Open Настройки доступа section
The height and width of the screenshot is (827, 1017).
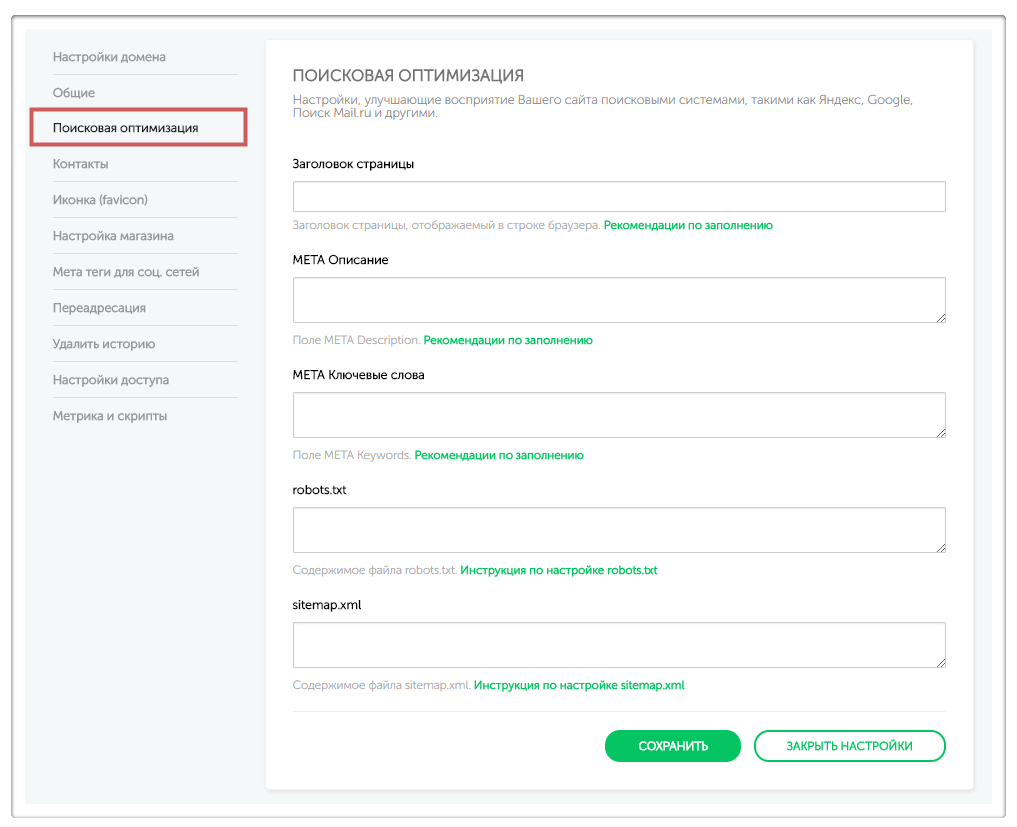point(111,380)
